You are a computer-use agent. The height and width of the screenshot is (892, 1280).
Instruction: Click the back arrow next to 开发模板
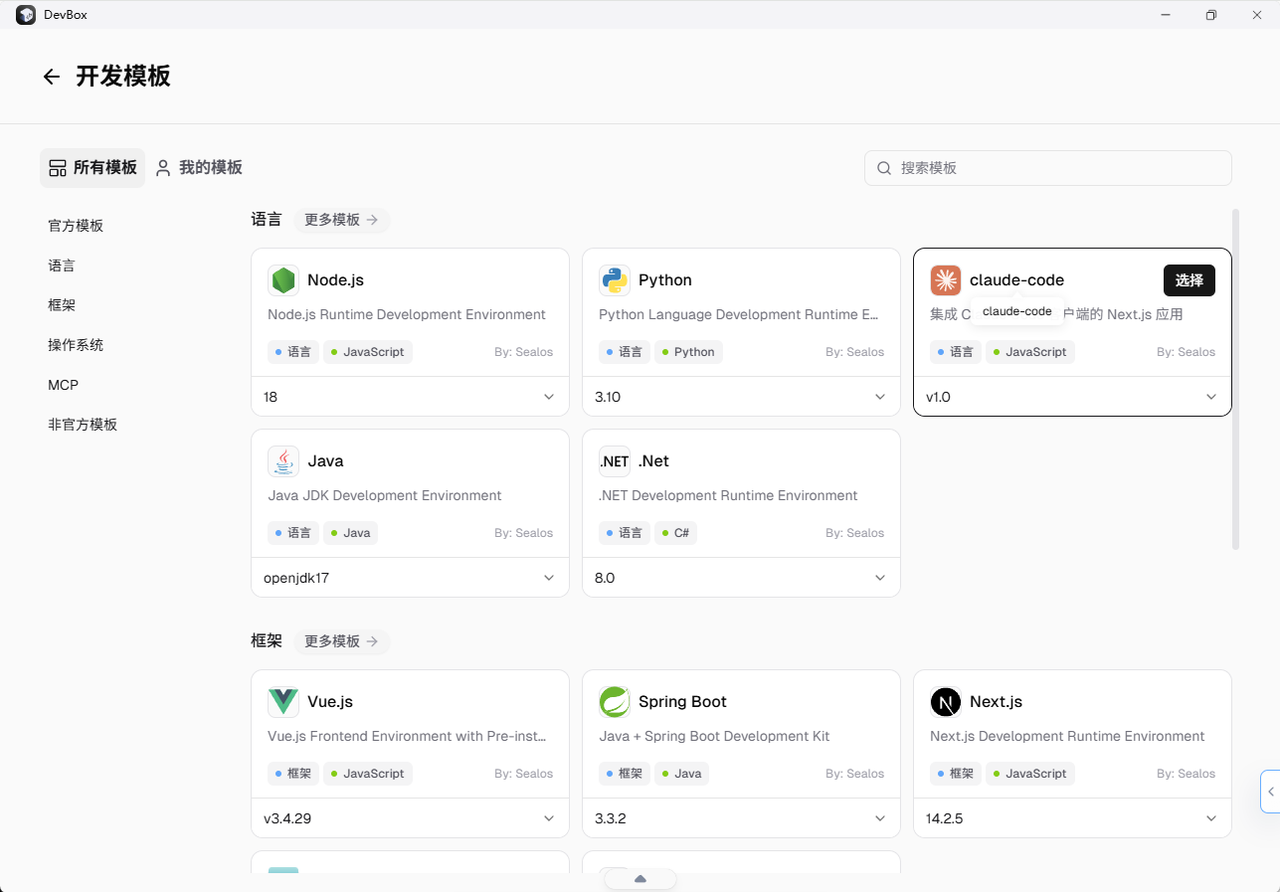[x=52, y=77]
